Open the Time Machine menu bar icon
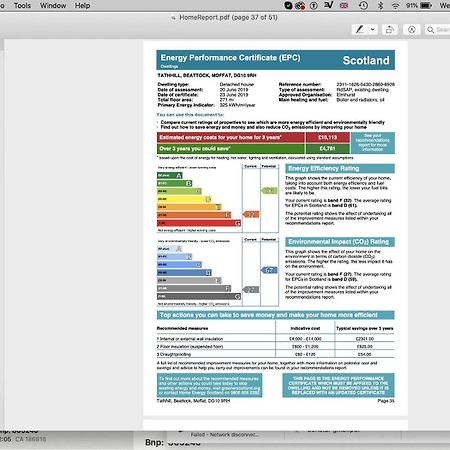 (x=363, y=5)
